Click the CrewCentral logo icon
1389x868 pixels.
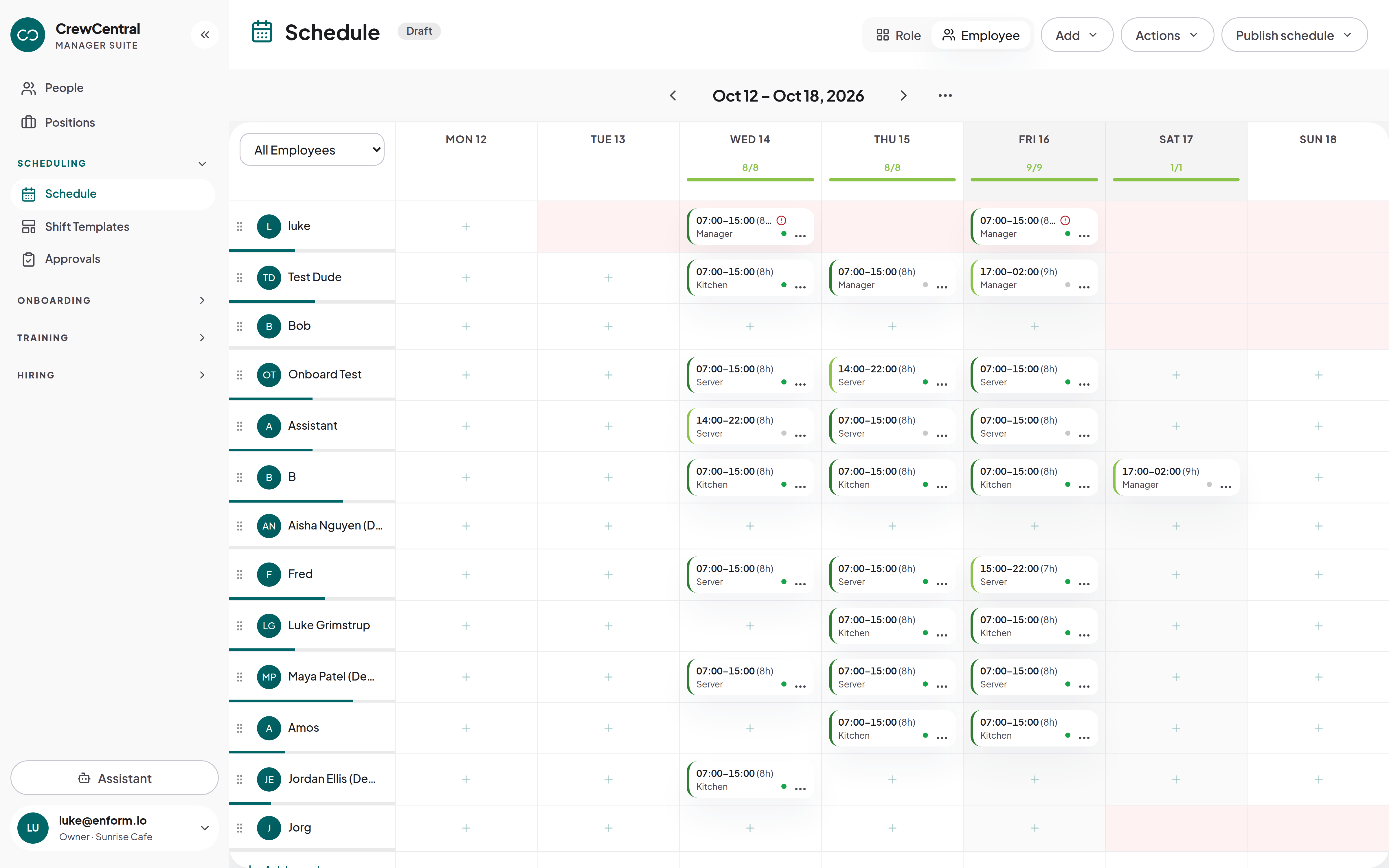(x=27, y=35)
